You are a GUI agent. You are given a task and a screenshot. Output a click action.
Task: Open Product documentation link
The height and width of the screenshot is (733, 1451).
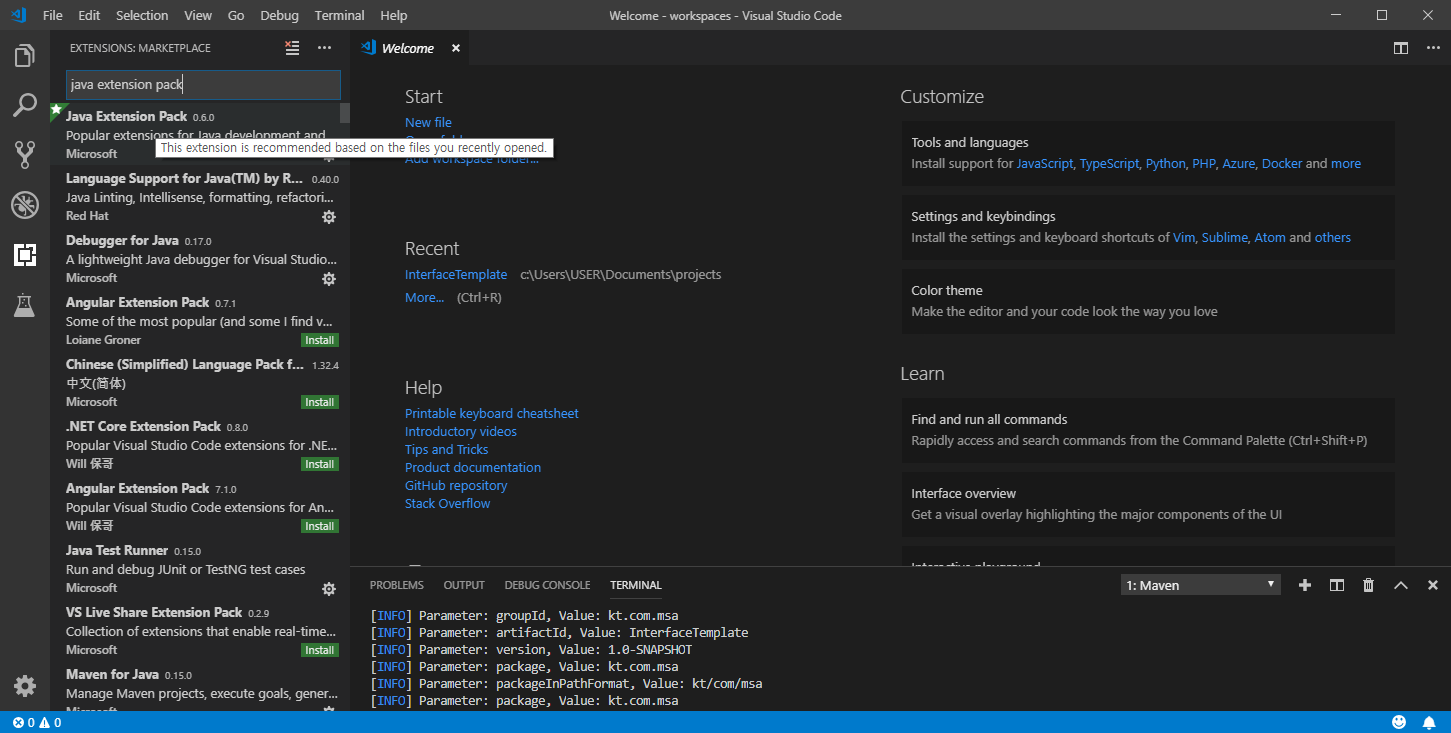click(x=473, y=467)
